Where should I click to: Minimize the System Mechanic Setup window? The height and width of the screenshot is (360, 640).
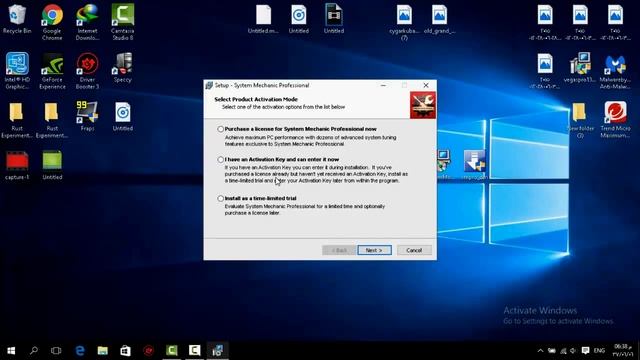tap(383, 85)
